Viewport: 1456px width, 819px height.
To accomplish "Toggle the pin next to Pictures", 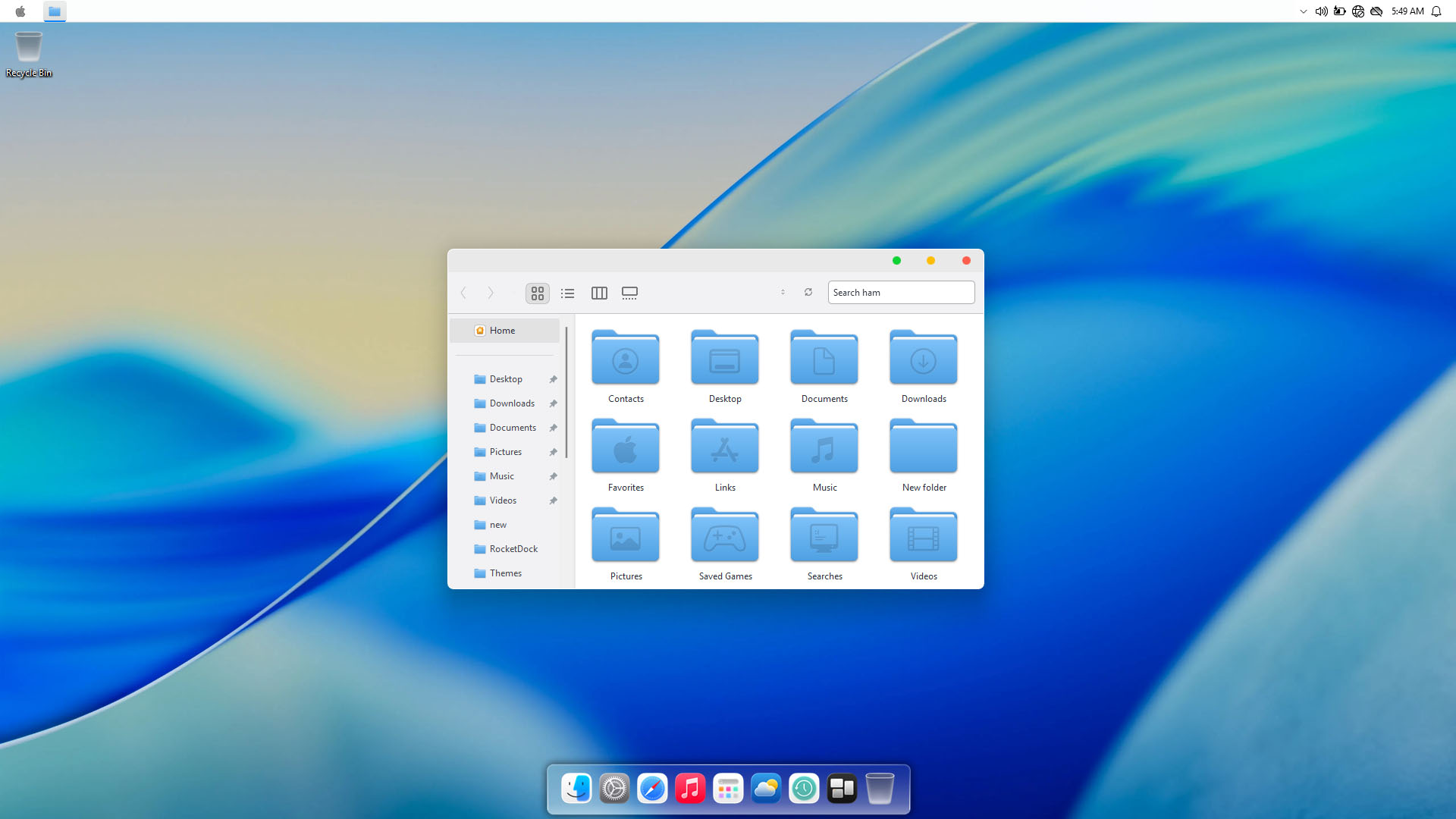I will pos(553,452).
